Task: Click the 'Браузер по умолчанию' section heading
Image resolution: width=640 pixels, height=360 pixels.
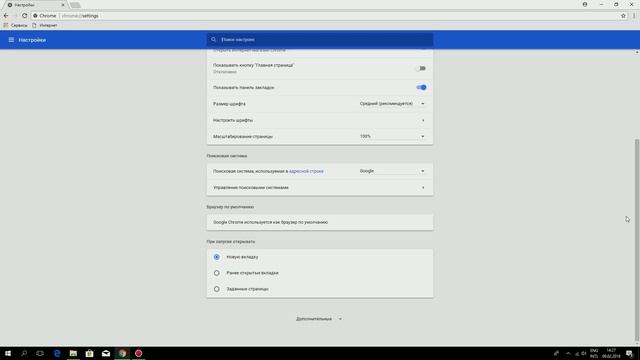Action: pyautogui.click(x=230, y=207)
